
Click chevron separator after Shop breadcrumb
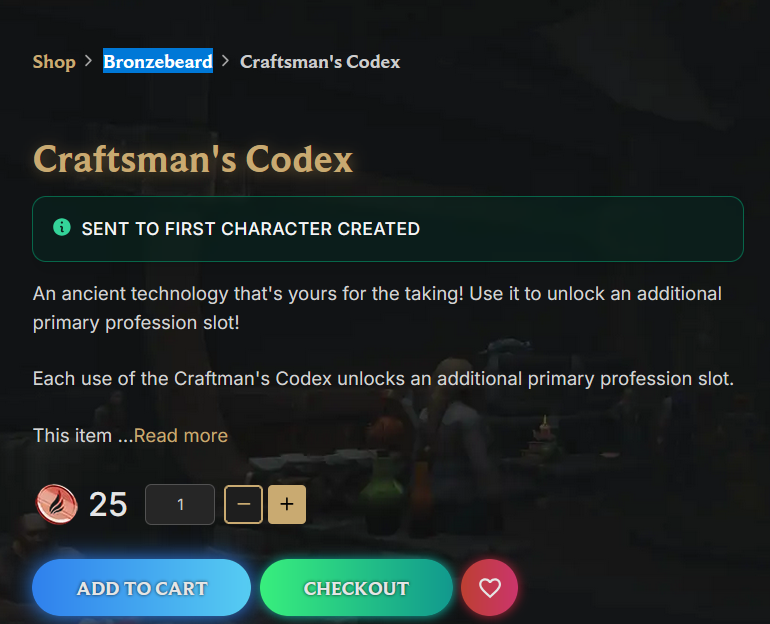tap(88, 61)
